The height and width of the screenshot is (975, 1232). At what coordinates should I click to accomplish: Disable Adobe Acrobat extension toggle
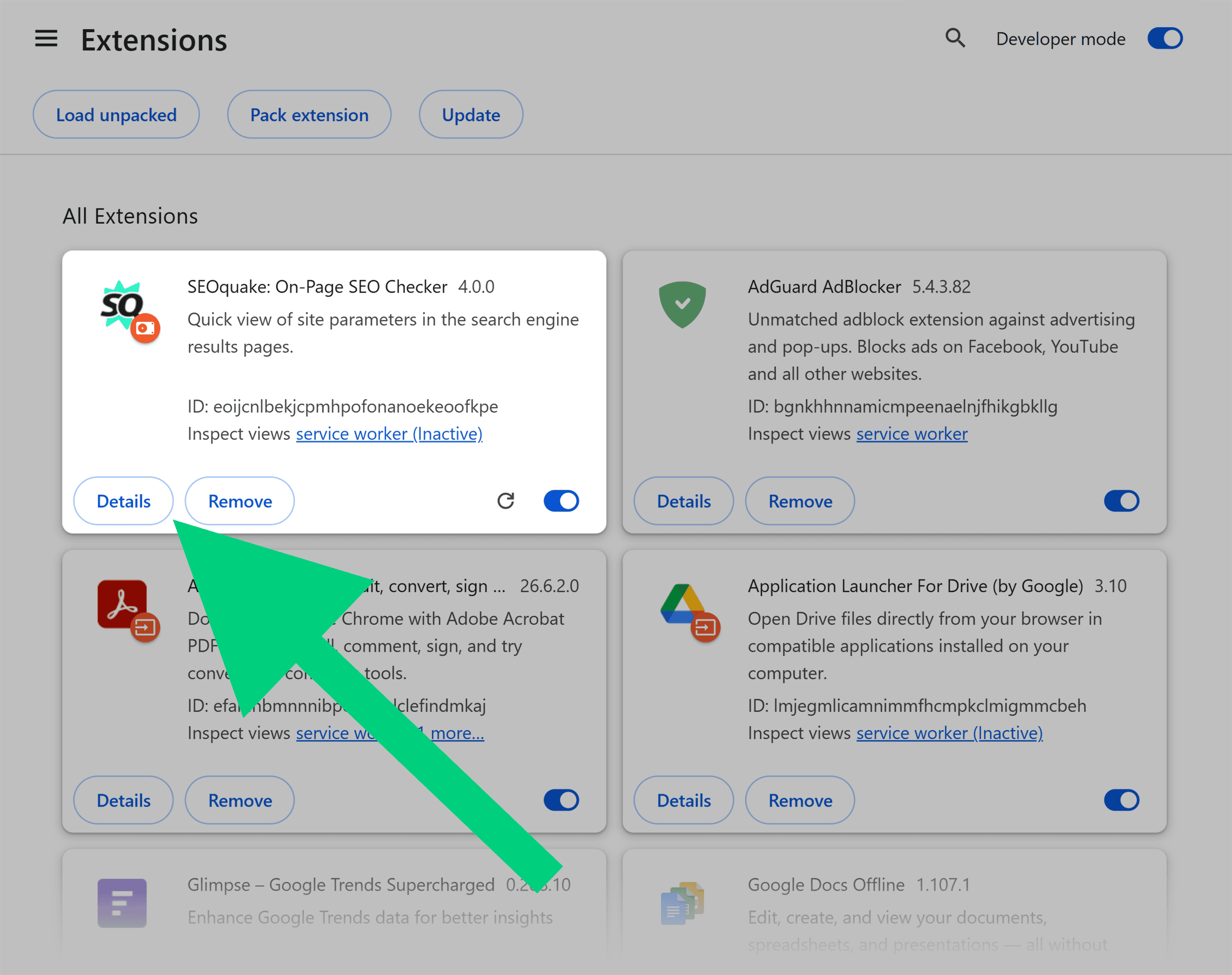coord(561,800)
